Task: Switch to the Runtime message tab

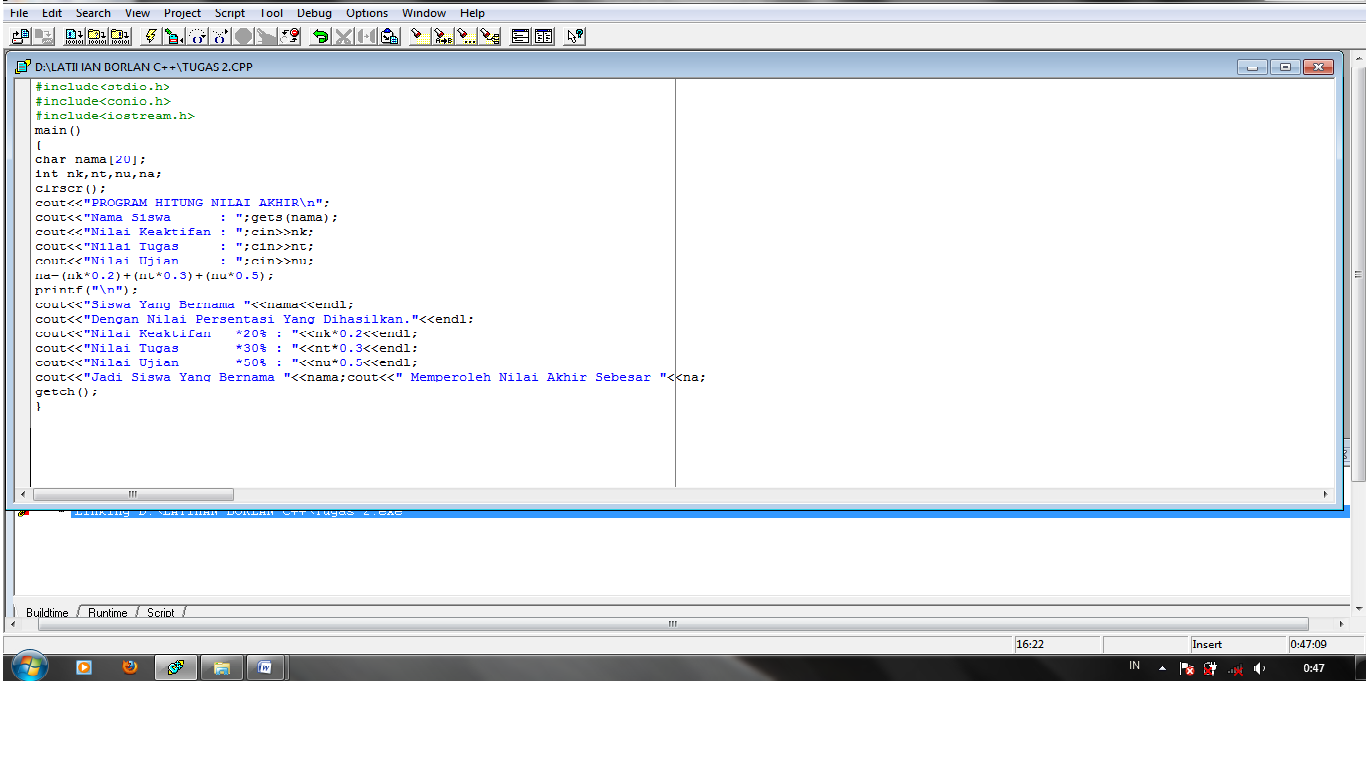Action: (107, 613)
